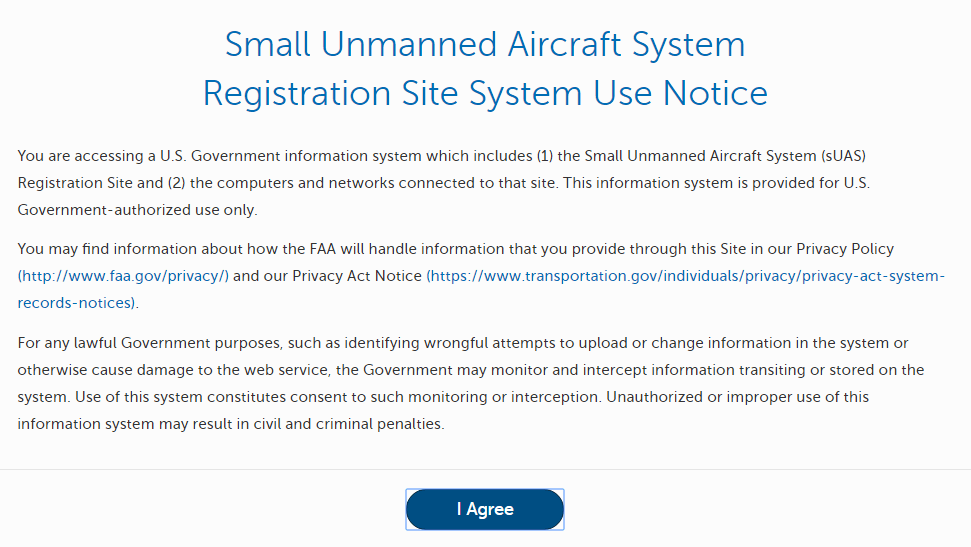
Task: Click the '(sUAS)' text in first paragraph
Action: click(843, 155)
